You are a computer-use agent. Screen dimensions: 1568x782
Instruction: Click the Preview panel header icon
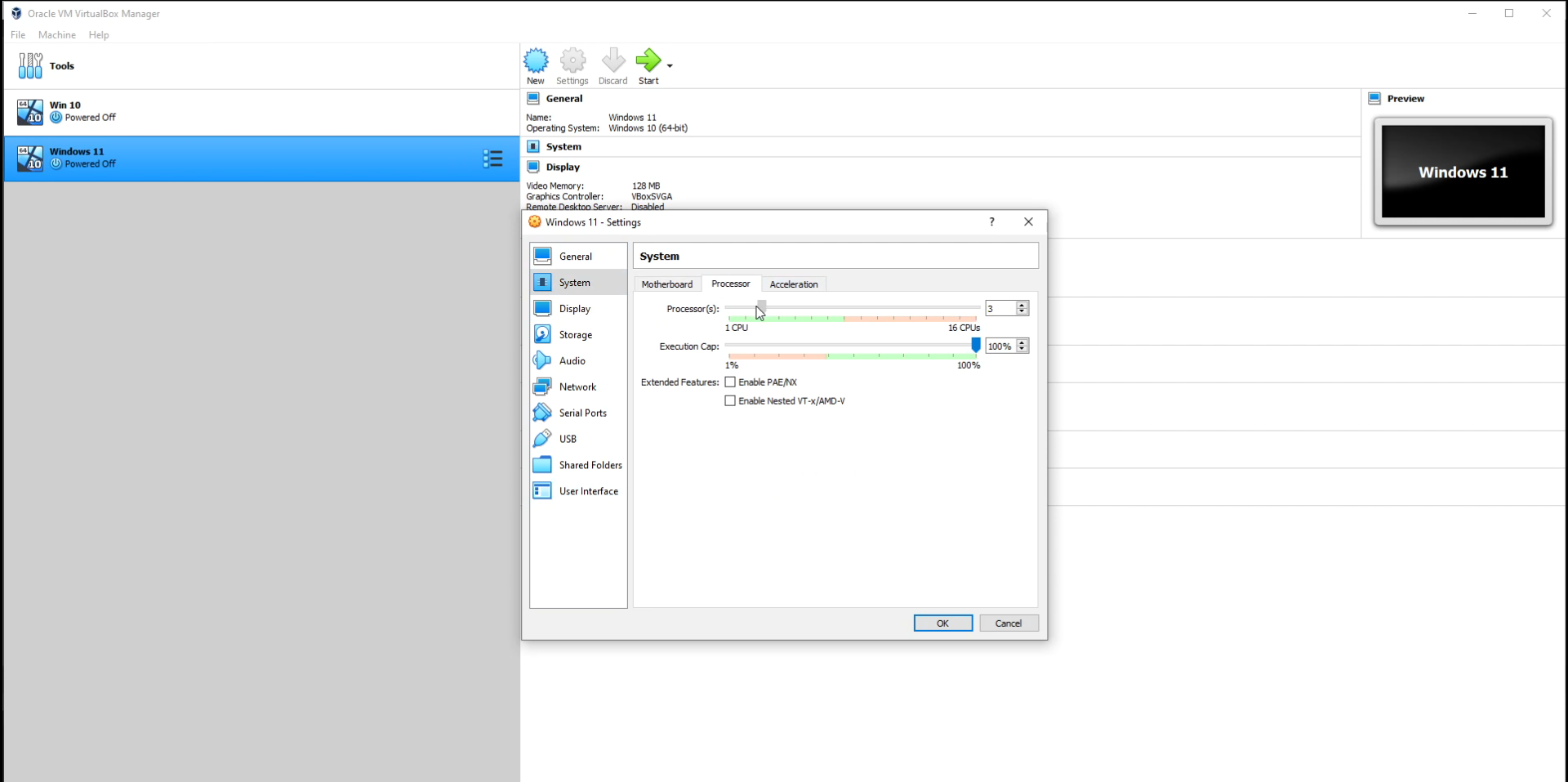click(x=1374, y=99)
